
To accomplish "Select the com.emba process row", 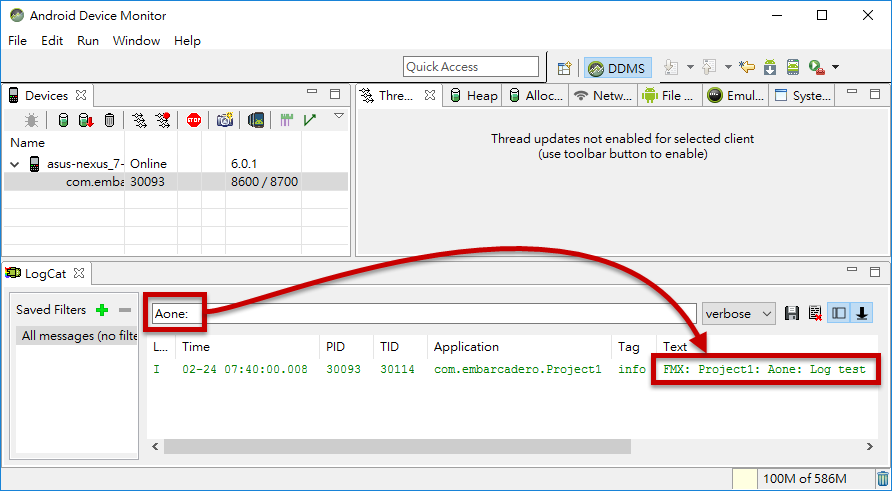I will point(175,182).
